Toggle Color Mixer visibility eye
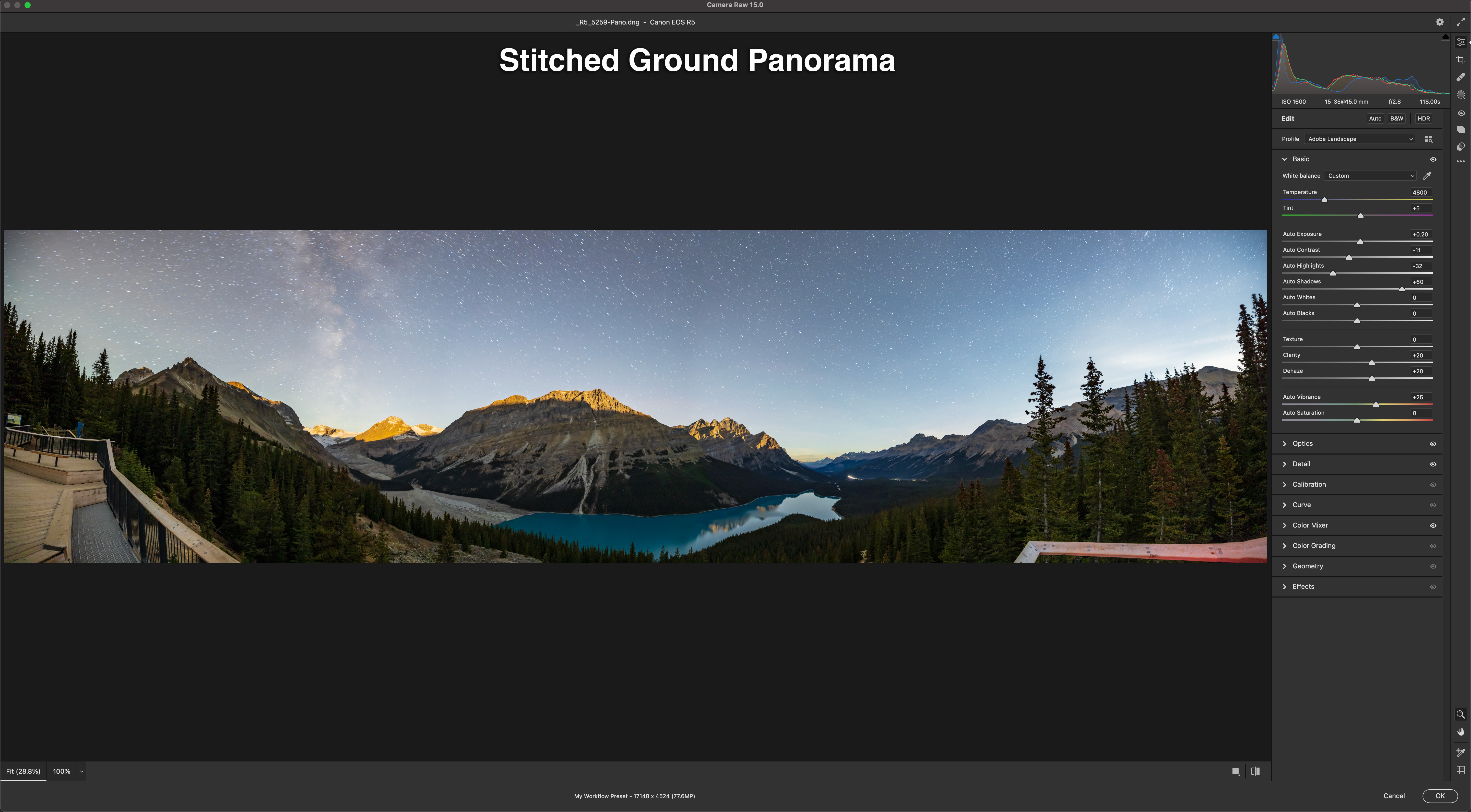 click(x=1433, y=525)
